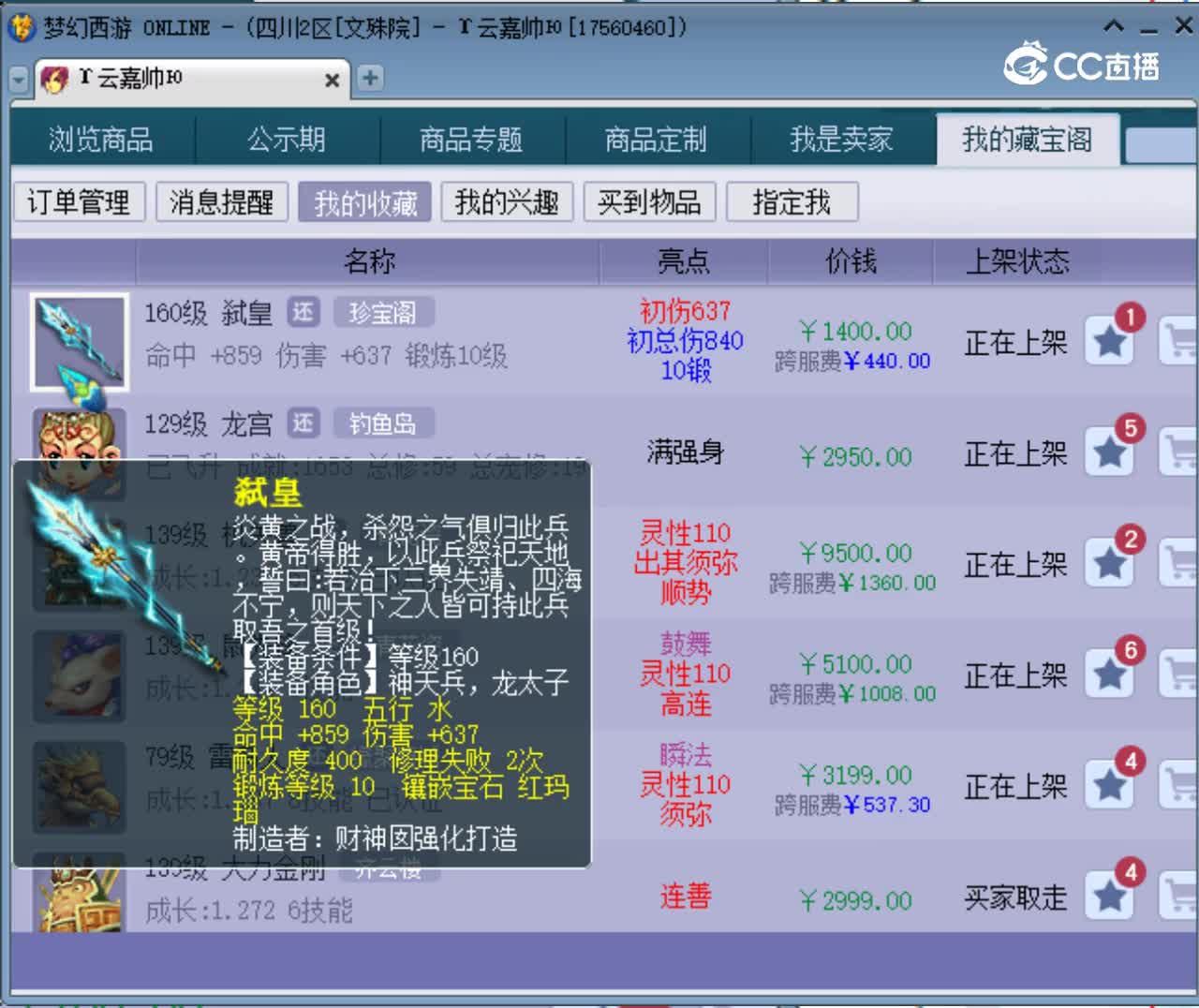
Task: Click the 成长:1.272 6技能 description
Action: [249, 910]
